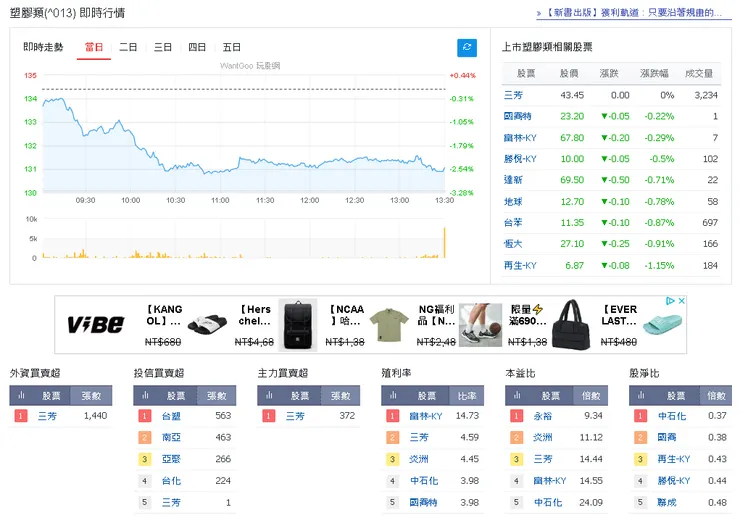
Task: Open 國喬特 priced 23.20 in related stocks
Action: 518,116
